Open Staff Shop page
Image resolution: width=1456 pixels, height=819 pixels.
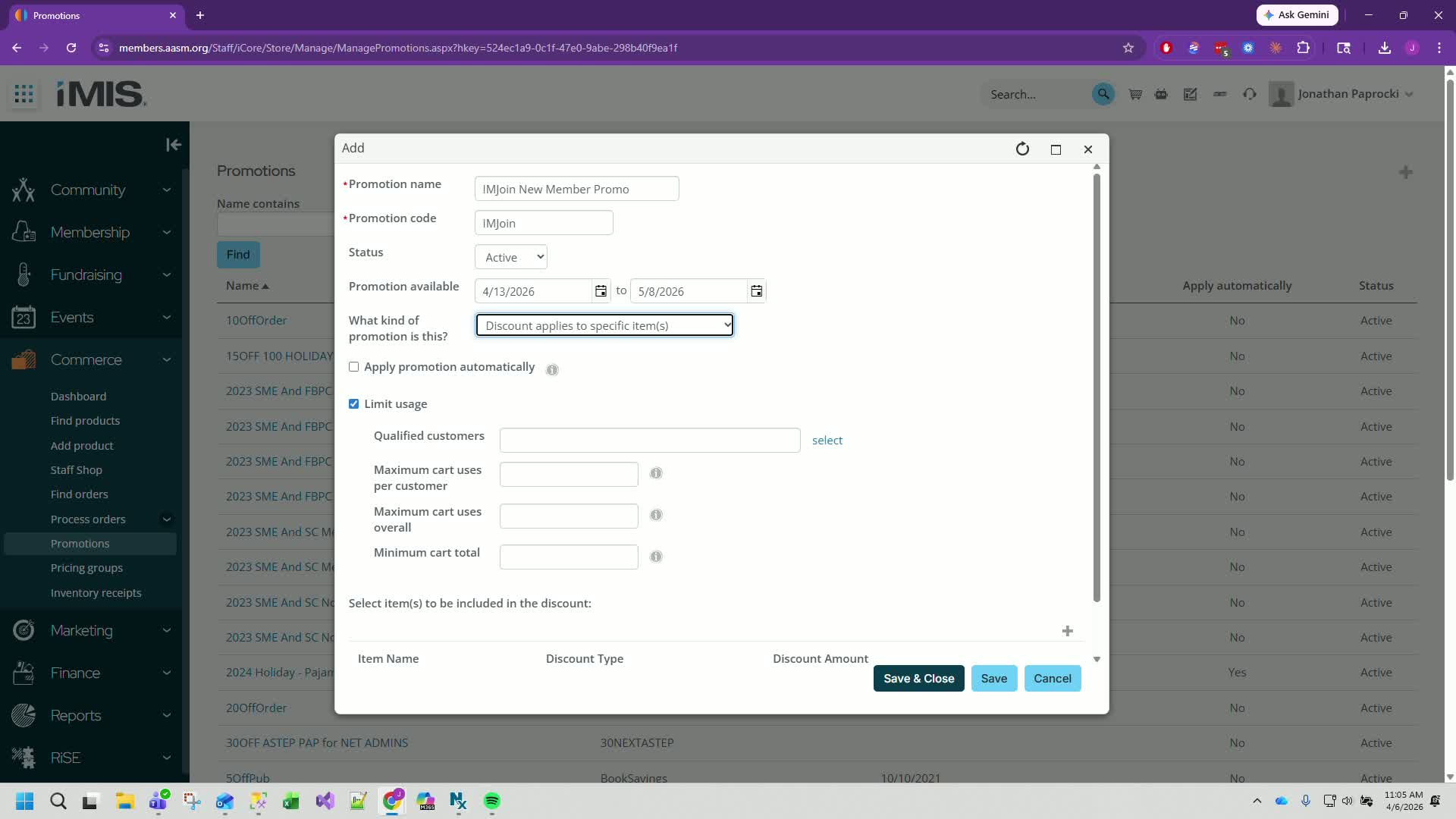[76, 470]
